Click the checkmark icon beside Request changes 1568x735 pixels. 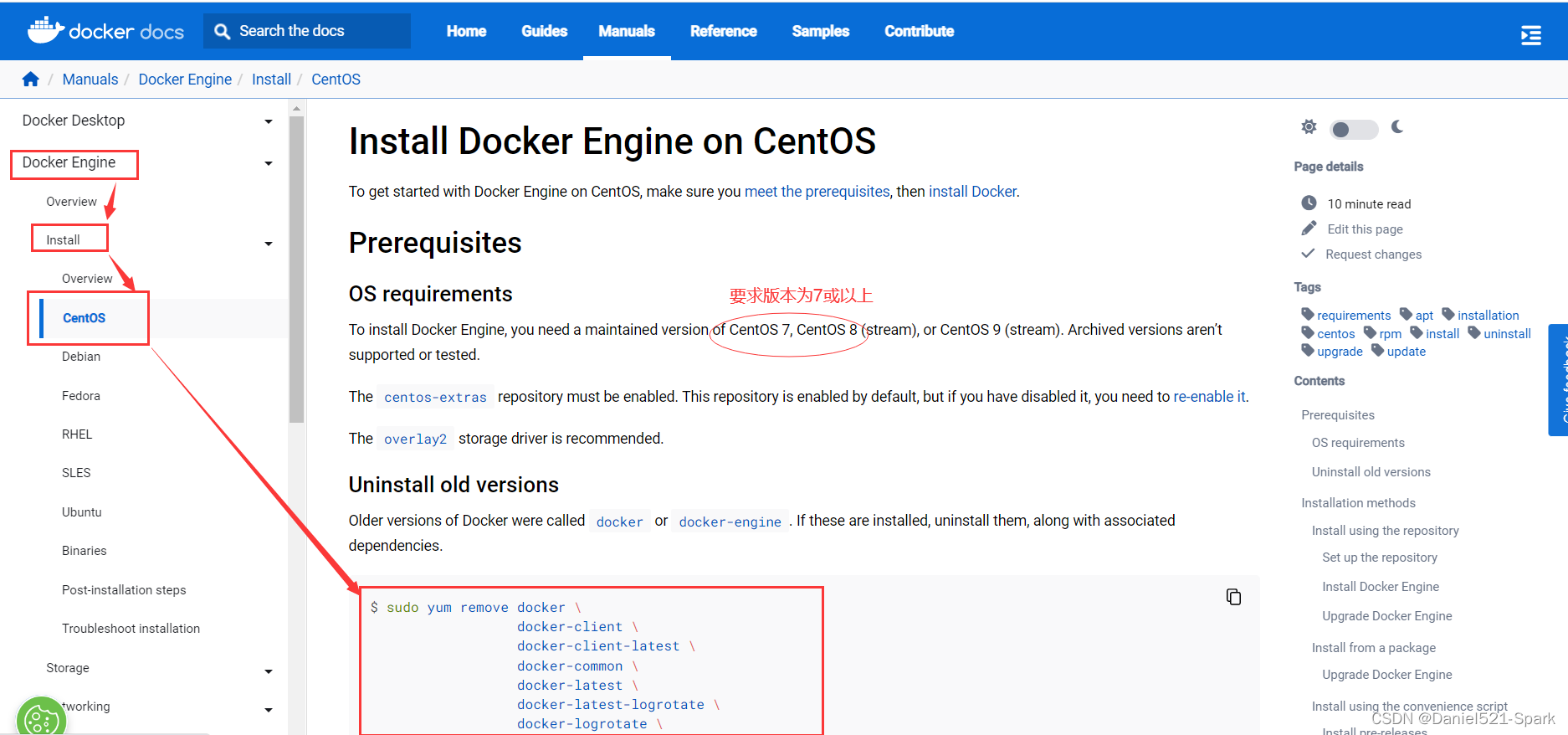(1308, 254)
